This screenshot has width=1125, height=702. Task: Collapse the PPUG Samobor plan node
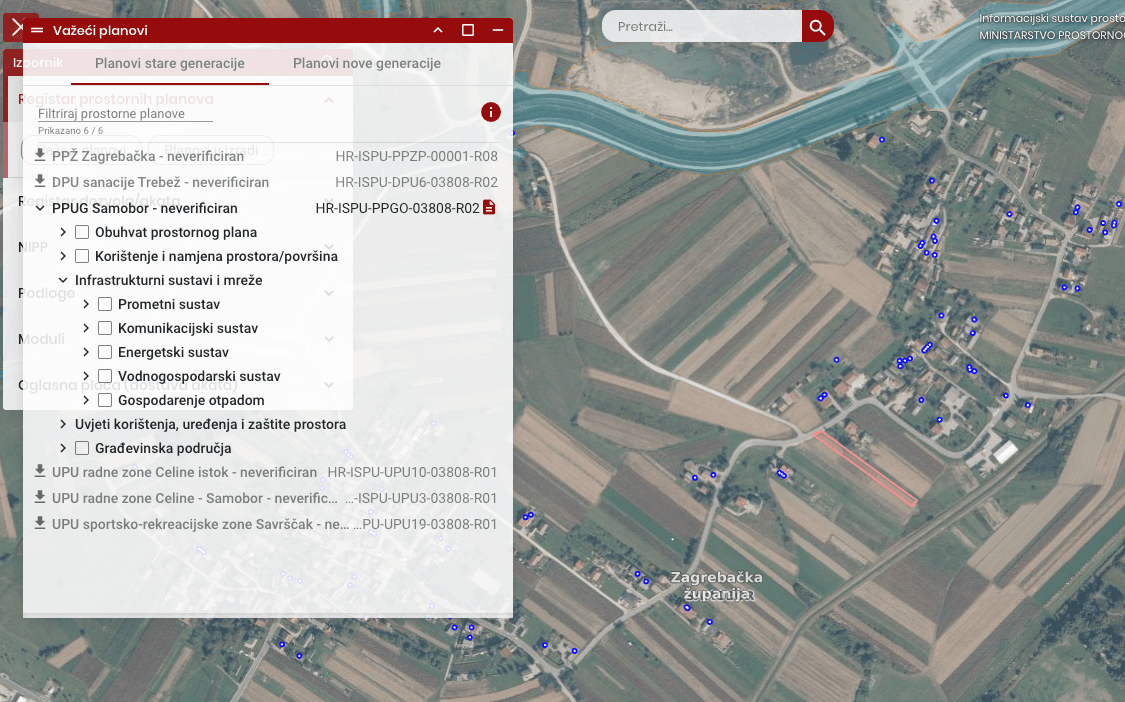[40, 208]
